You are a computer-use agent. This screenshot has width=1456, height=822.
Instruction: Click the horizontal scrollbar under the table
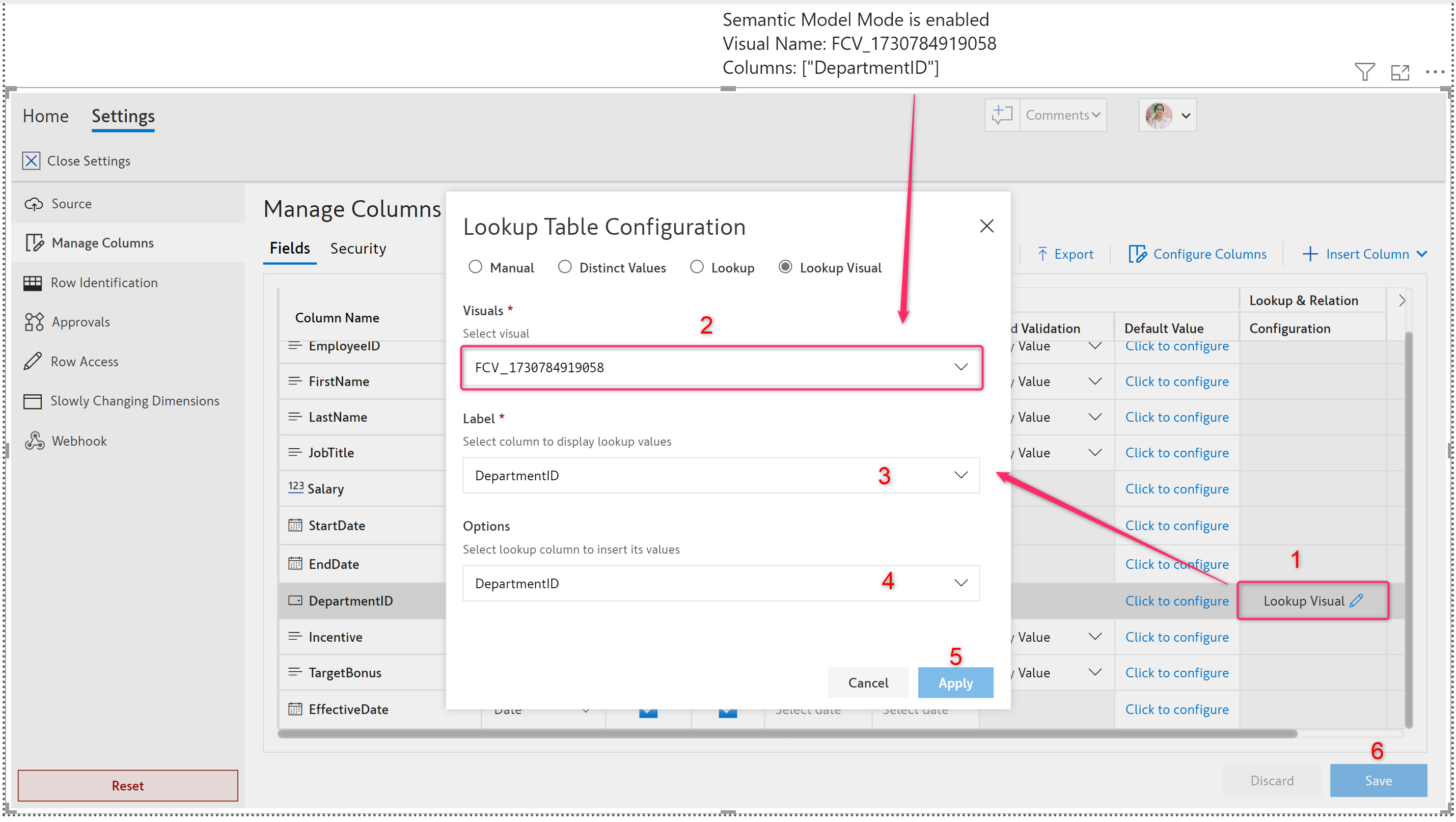pyautogui.click(x=787, y=734)
